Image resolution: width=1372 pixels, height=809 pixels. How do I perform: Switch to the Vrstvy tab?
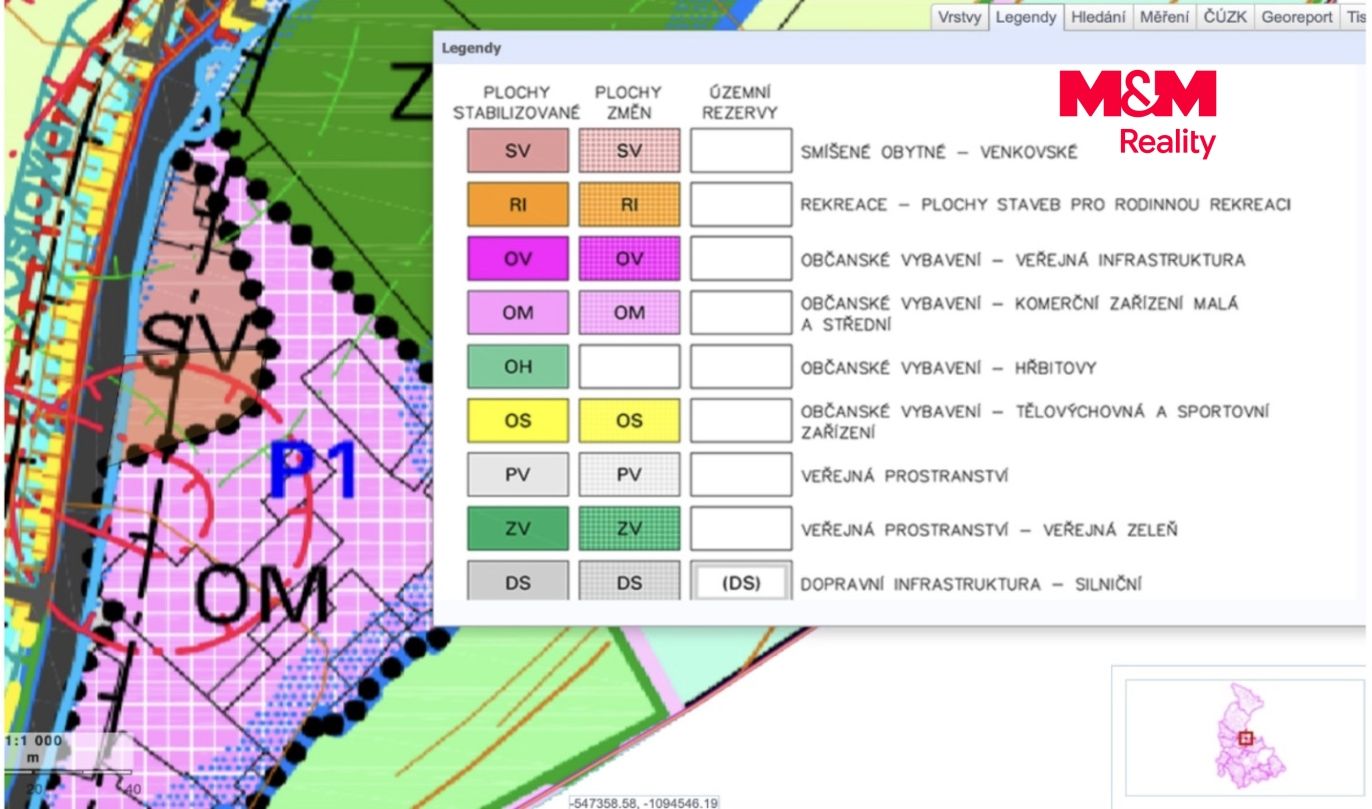click(x=960, y=17)
